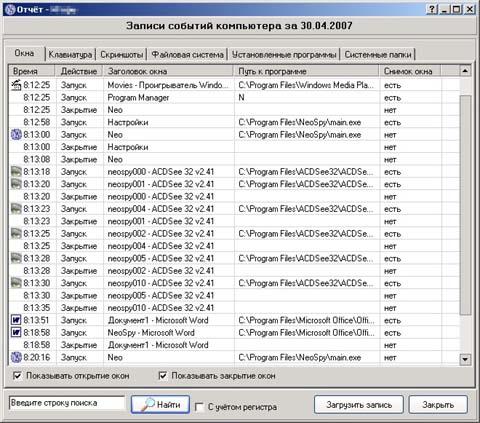Select 'neospy001 - ACDSee 32 v2.41' Закрытие row
The image size is (480, 423).
[234, 221]
